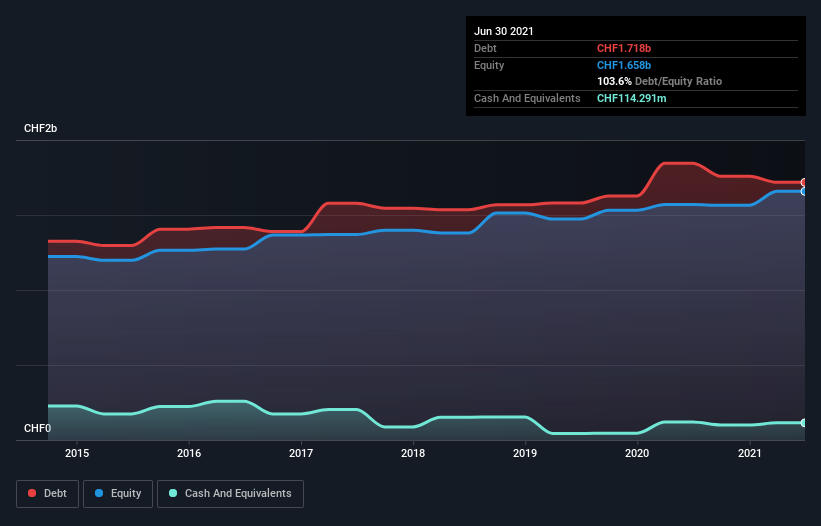Click the 2020 x-axis label
Viewport: 821px width, 526px height.
637,453
